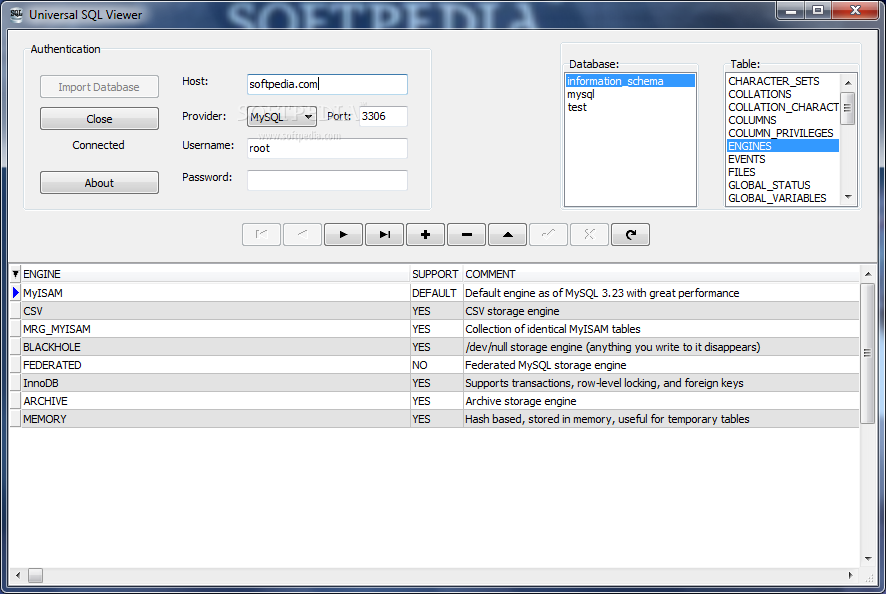886x594 pixels.
Task: Go to previous record navigator button
Action: (x=302, y=235)
